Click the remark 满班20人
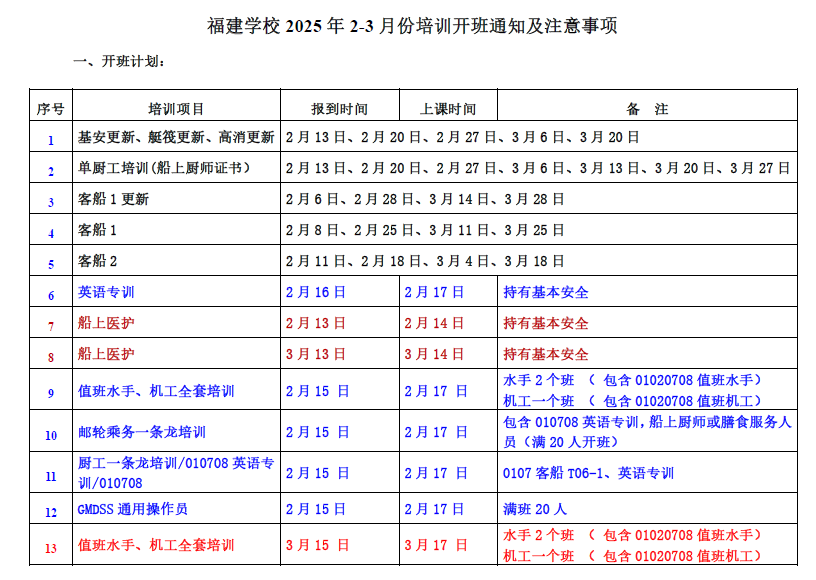Image resolution: width=816 pixels, height=580 pixels. tap(534, 509)
